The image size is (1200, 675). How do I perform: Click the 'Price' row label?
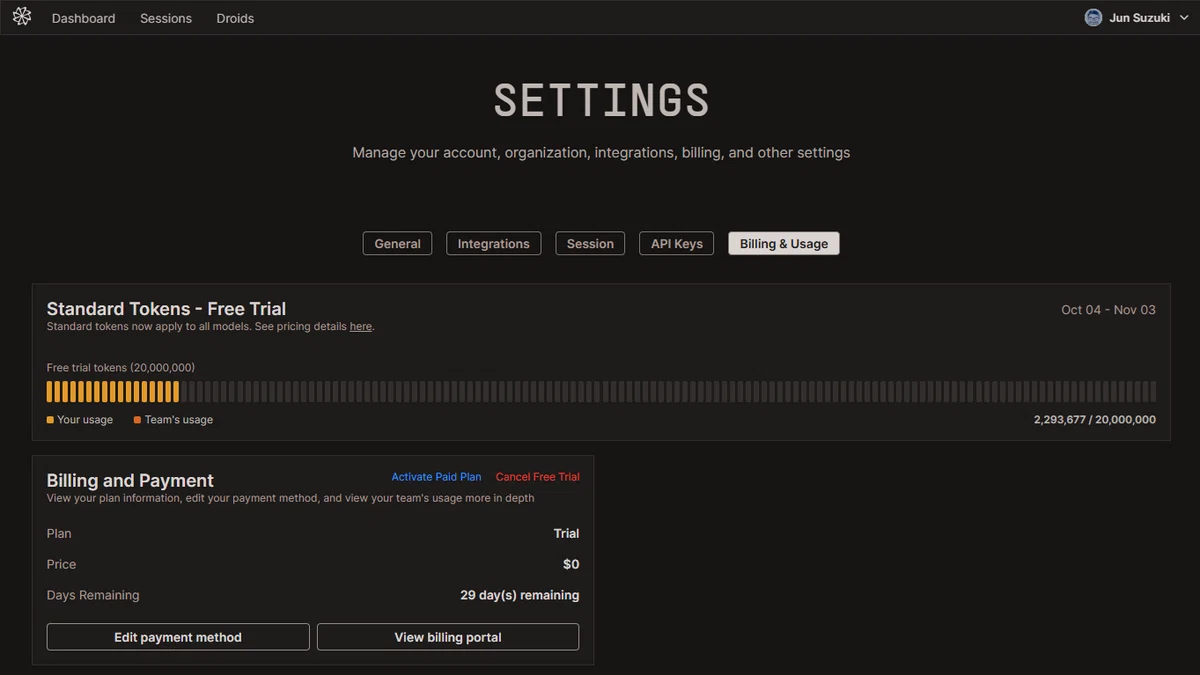61,565
